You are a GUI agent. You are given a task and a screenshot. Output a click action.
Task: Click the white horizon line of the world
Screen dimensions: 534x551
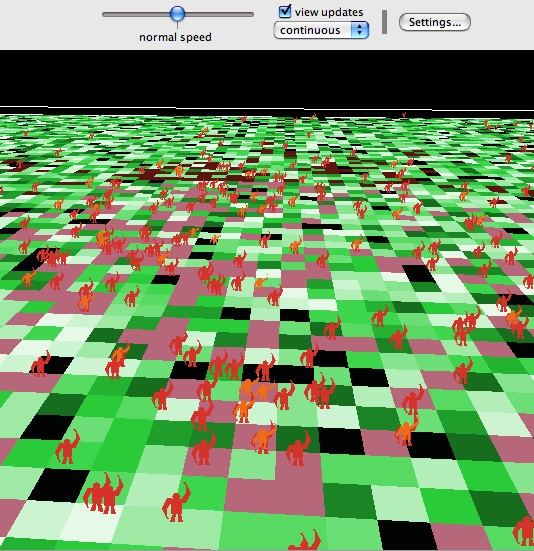267,108
